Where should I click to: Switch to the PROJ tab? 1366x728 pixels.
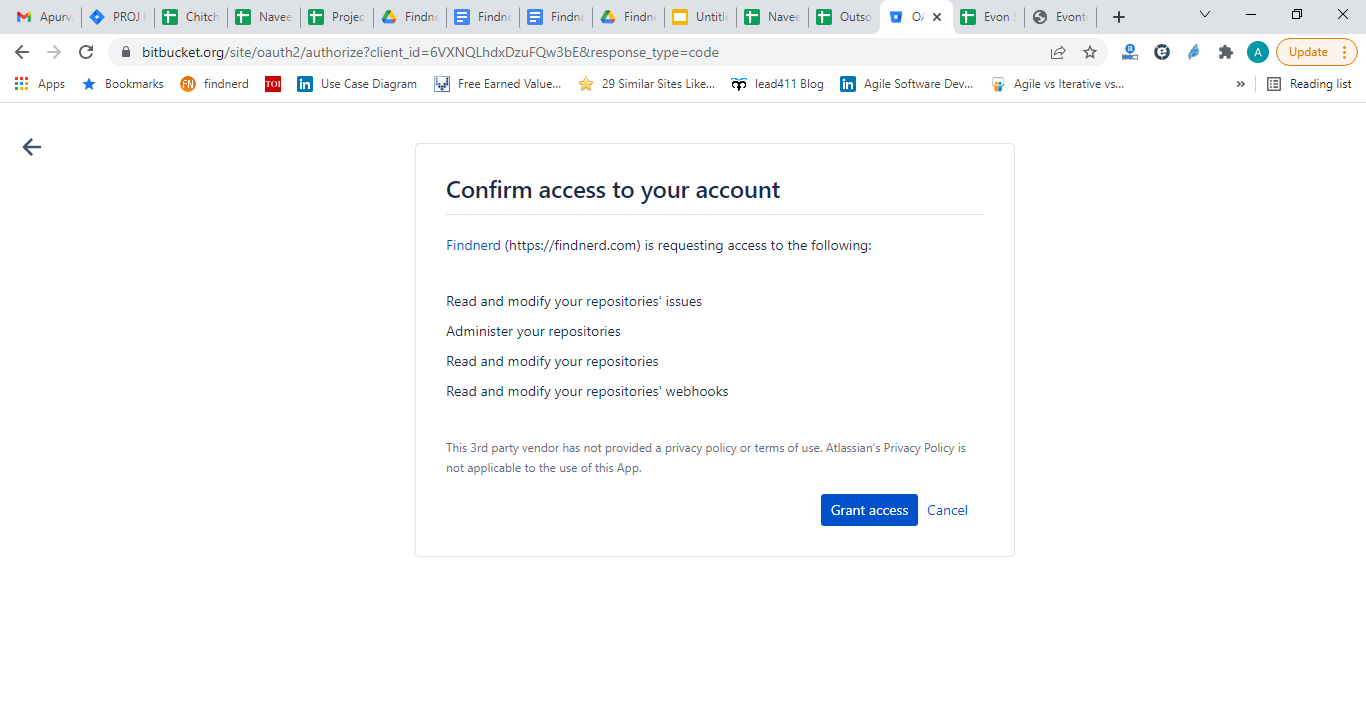pos(117,17)
